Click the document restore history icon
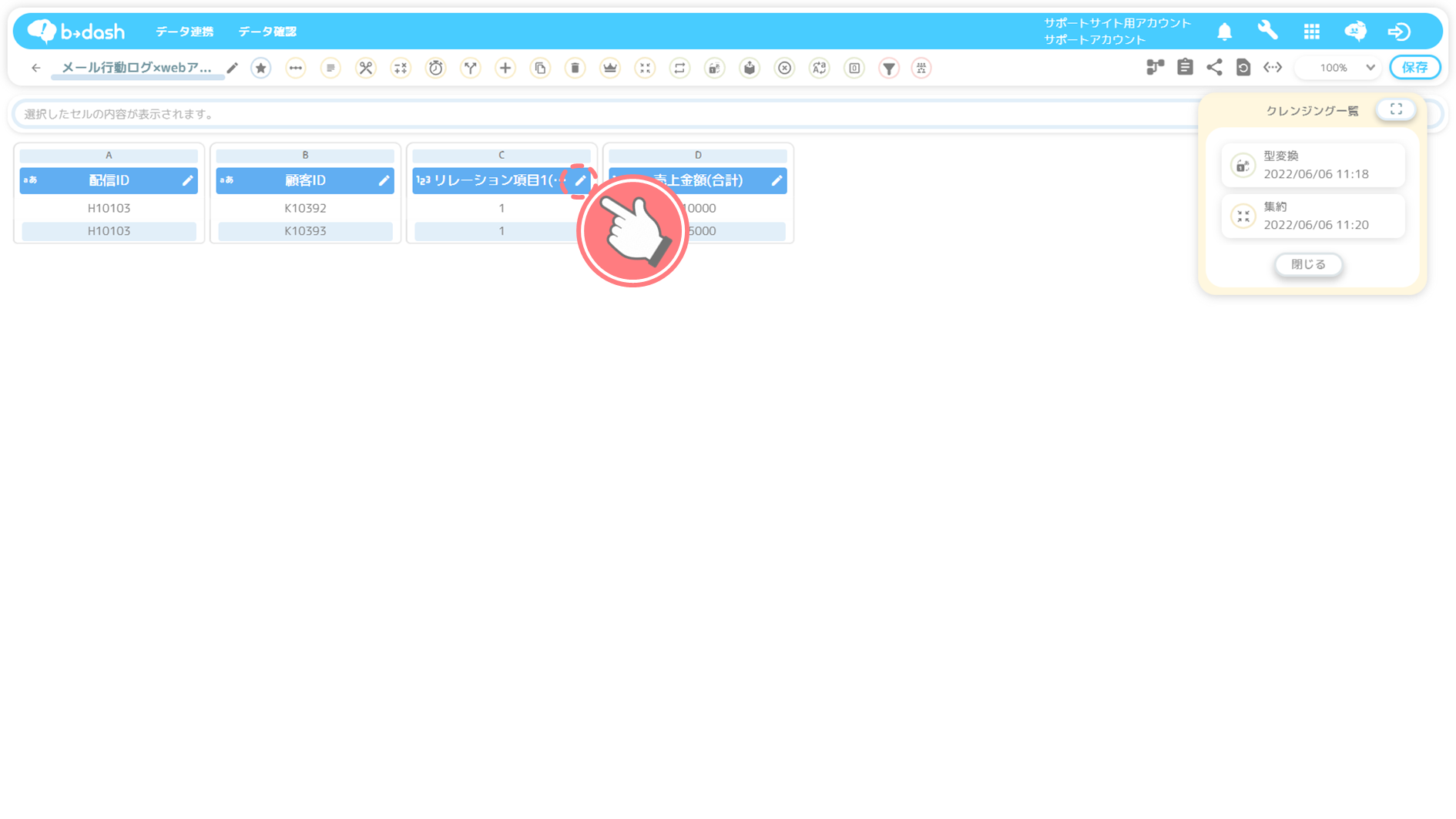This screenshot has height=819, width=1456. click(x=1243, y=68)
